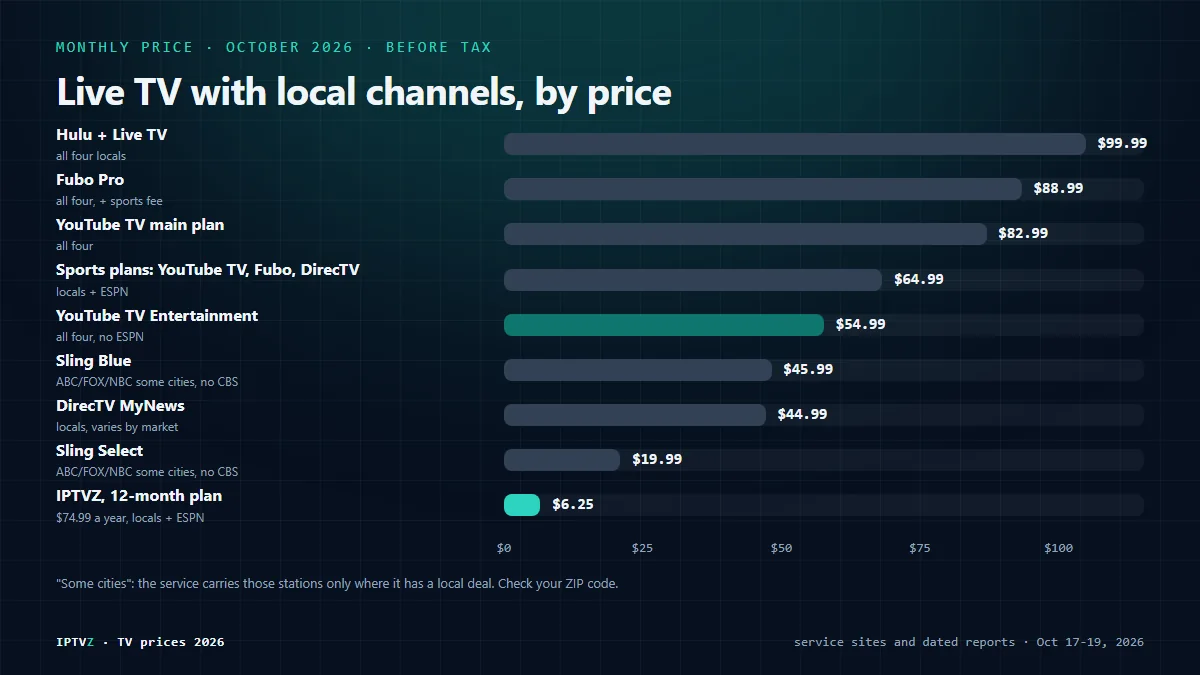Click the Sports plans price bar

pos(693,280)
